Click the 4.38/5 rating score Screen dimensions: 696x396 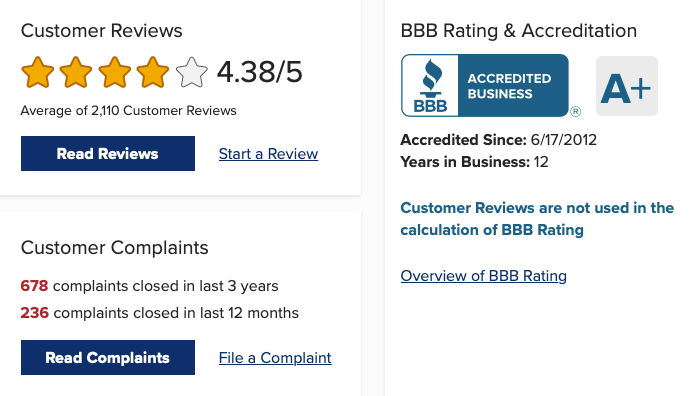[x=260, y=72]
